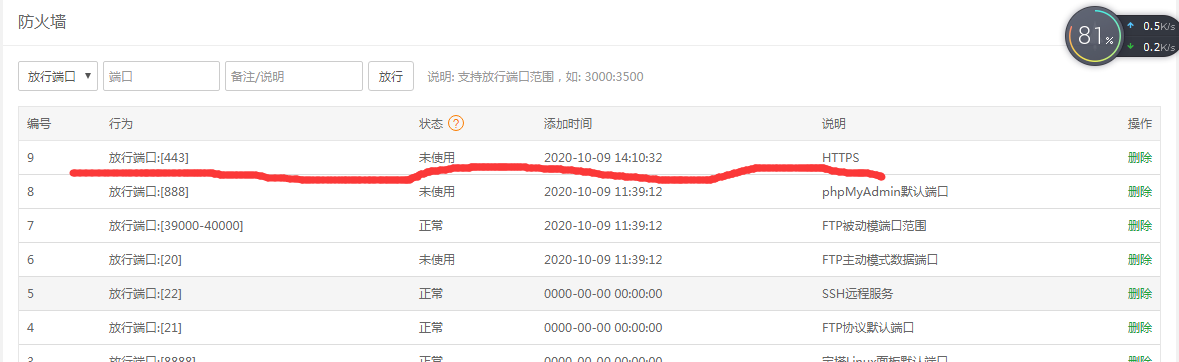Viewport: 1179px width, 362px height.
Task: Click the 添加时间 column header
Action: [568, 123]
